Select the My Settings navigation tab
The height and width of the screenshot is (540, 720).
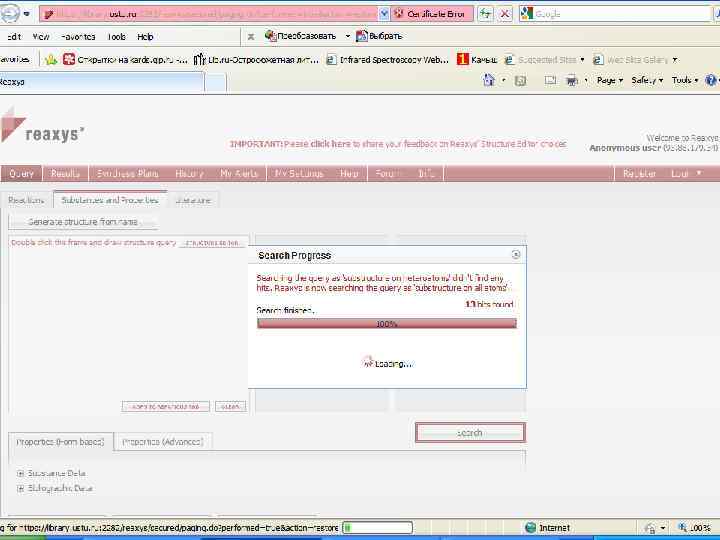click(299, 174)
